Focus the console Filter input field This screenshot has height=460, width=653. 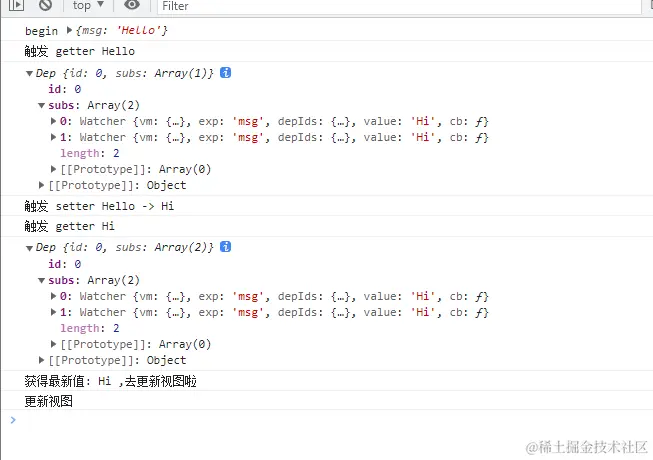(x=399, y=6)
